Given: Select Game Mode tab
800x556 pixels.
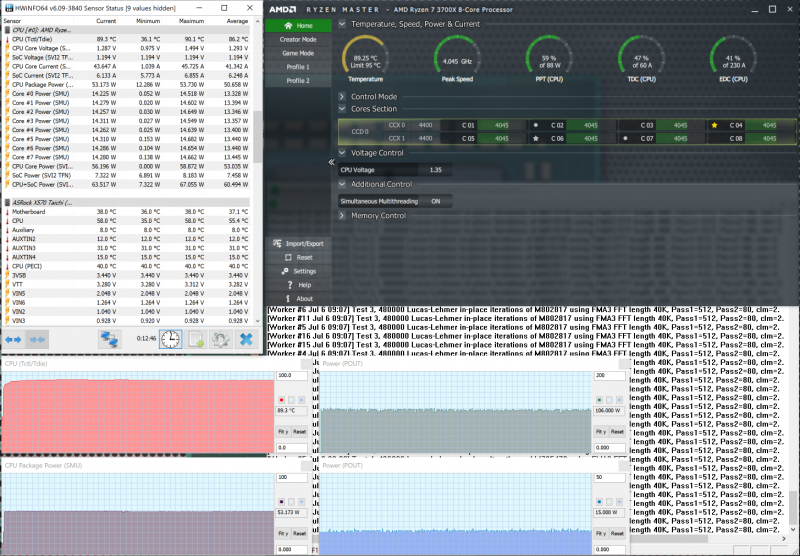Looking at the screenshot, I should point(298,53).
